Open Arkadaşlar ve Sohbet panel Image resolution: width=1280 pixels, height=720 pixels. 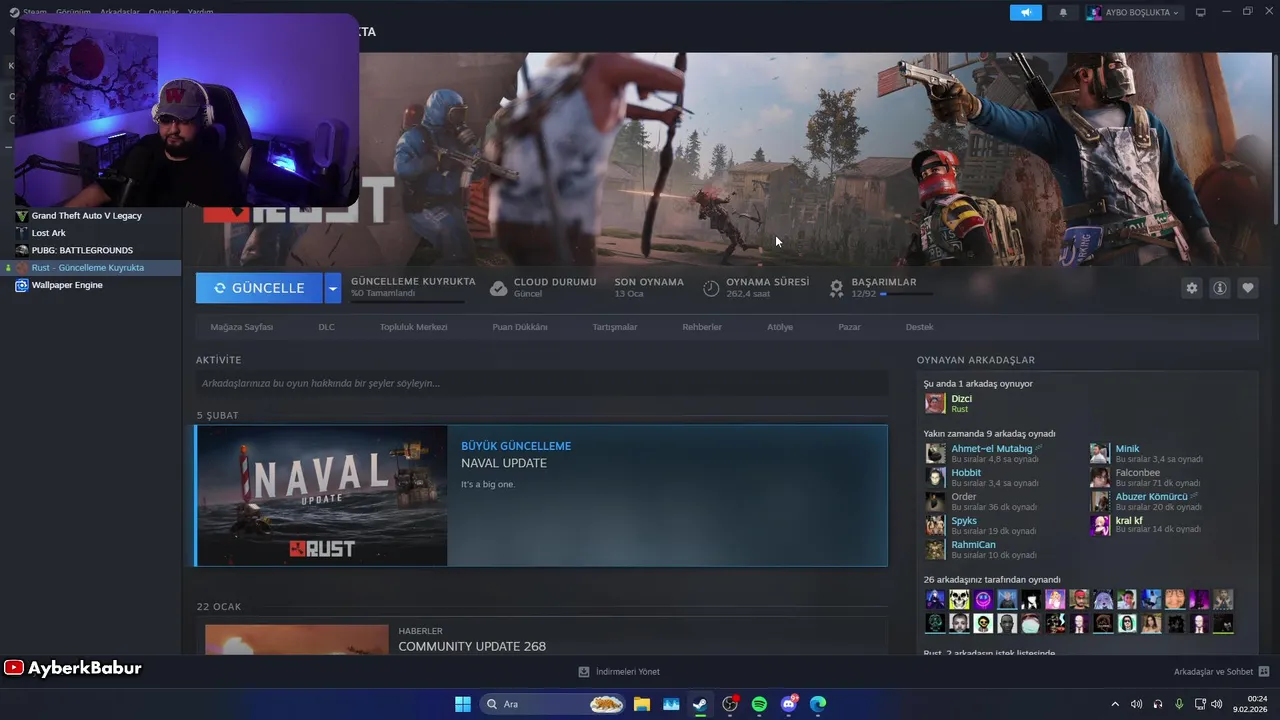(1221, 672)
